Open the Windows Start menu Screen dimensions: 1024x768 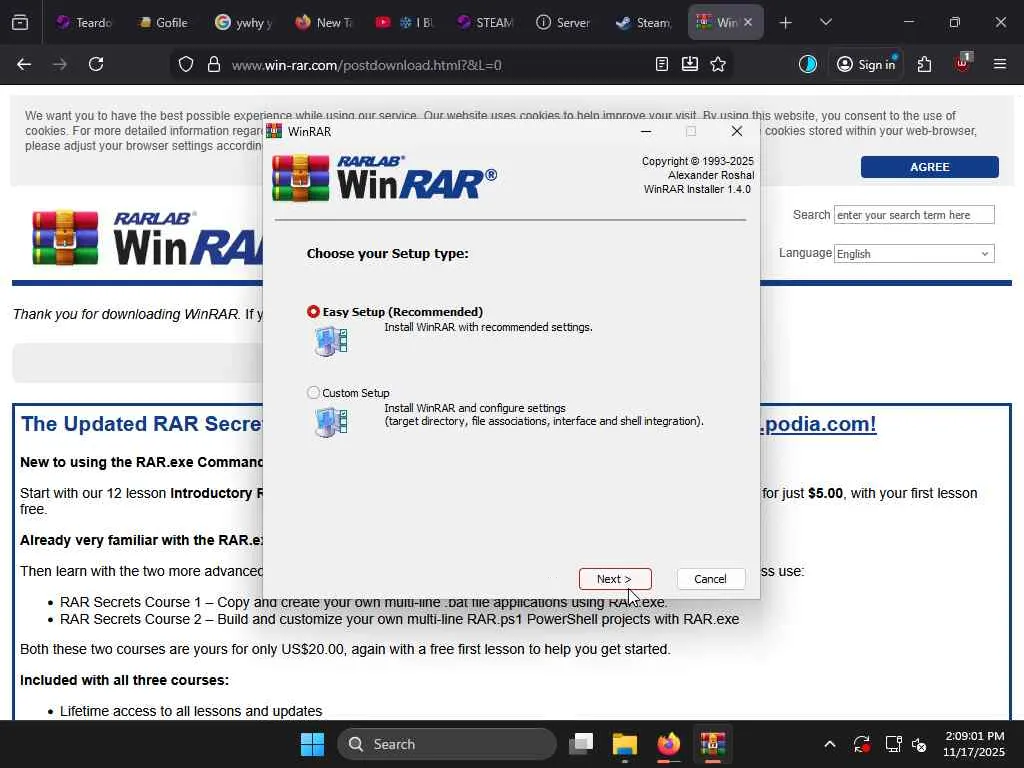point(312,744)
